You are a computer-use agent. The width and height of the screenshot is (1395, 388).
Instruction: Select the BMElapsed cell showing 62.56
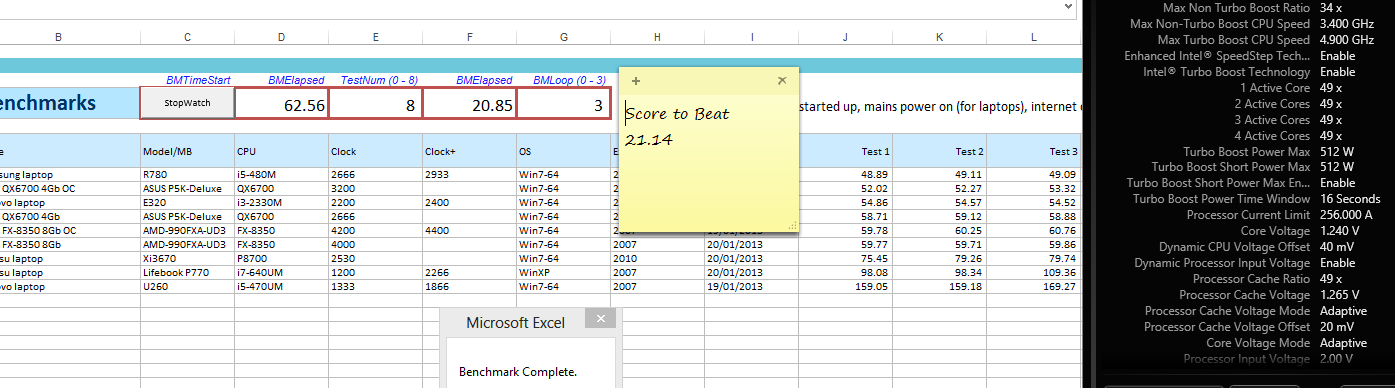tap(282, 104)
